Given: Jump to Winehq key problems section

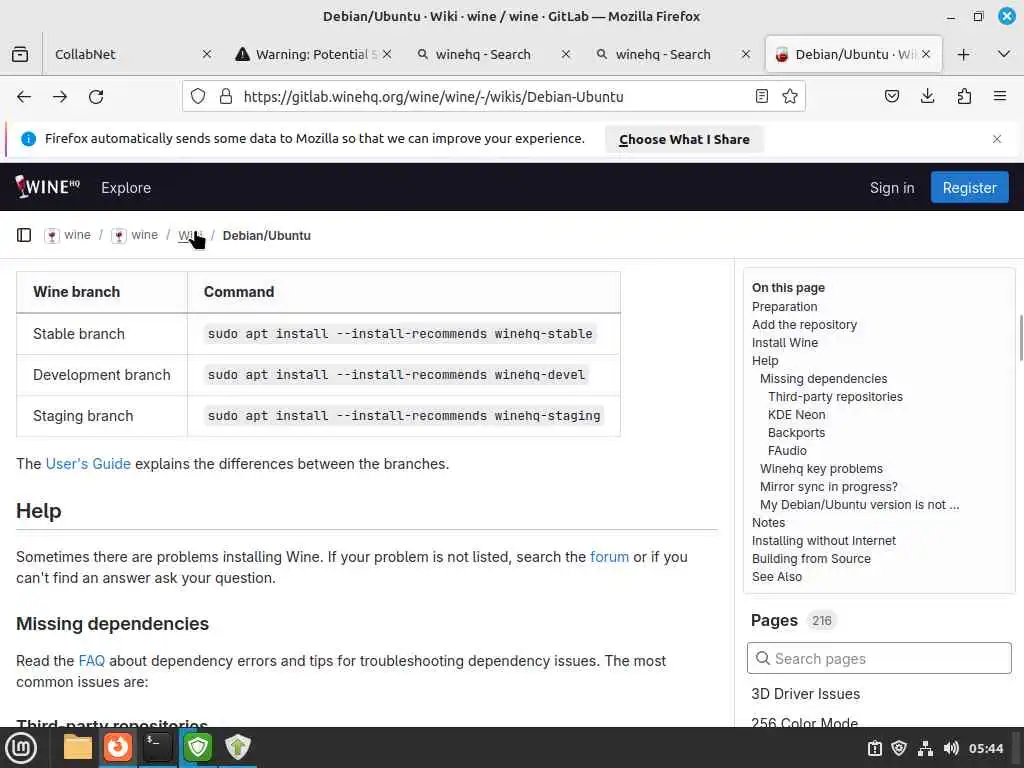Looking at the screenshot, I should coord(821,469).
